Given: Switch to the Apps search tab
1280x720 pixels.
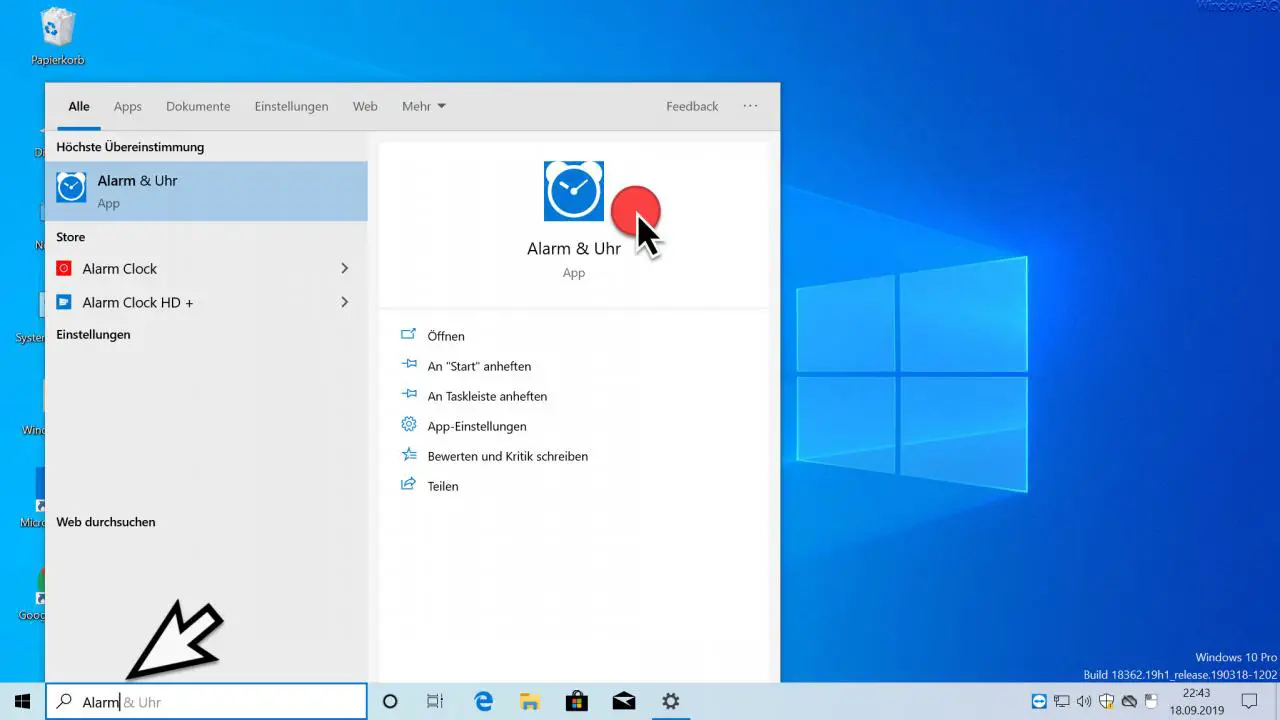Looking at the screenshot, I should click(x=128, y=106).
